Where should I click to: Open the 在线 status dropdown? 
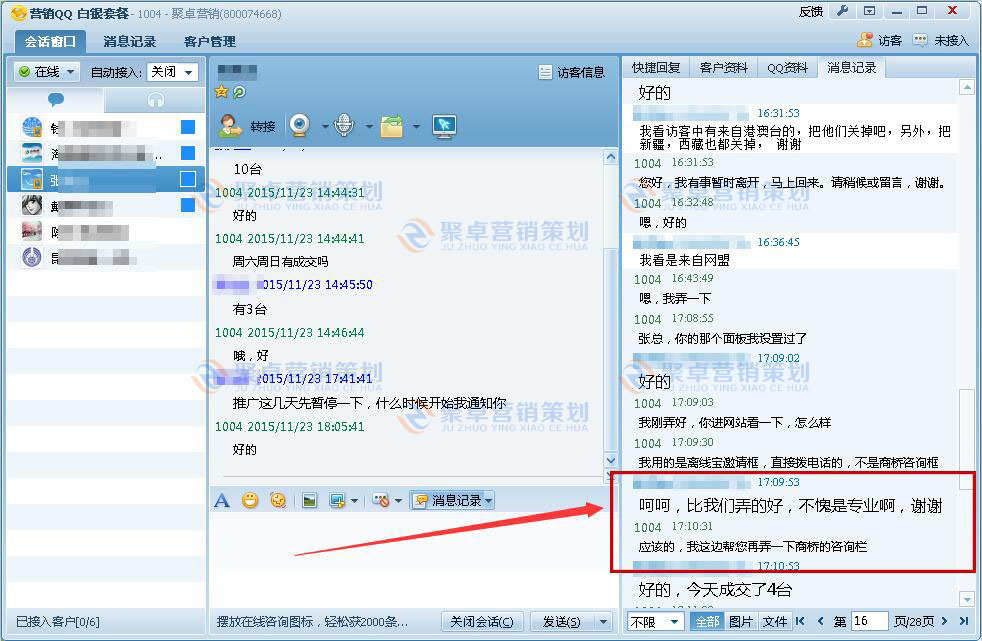(47, 72)
